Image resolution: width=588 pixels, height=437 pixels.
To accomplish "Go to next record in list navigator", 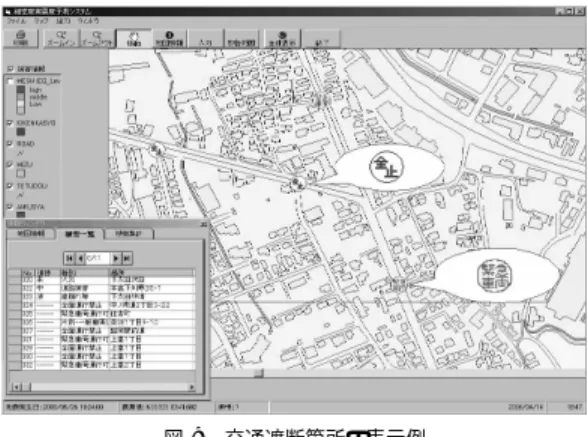I will click(x=116, y=258).
